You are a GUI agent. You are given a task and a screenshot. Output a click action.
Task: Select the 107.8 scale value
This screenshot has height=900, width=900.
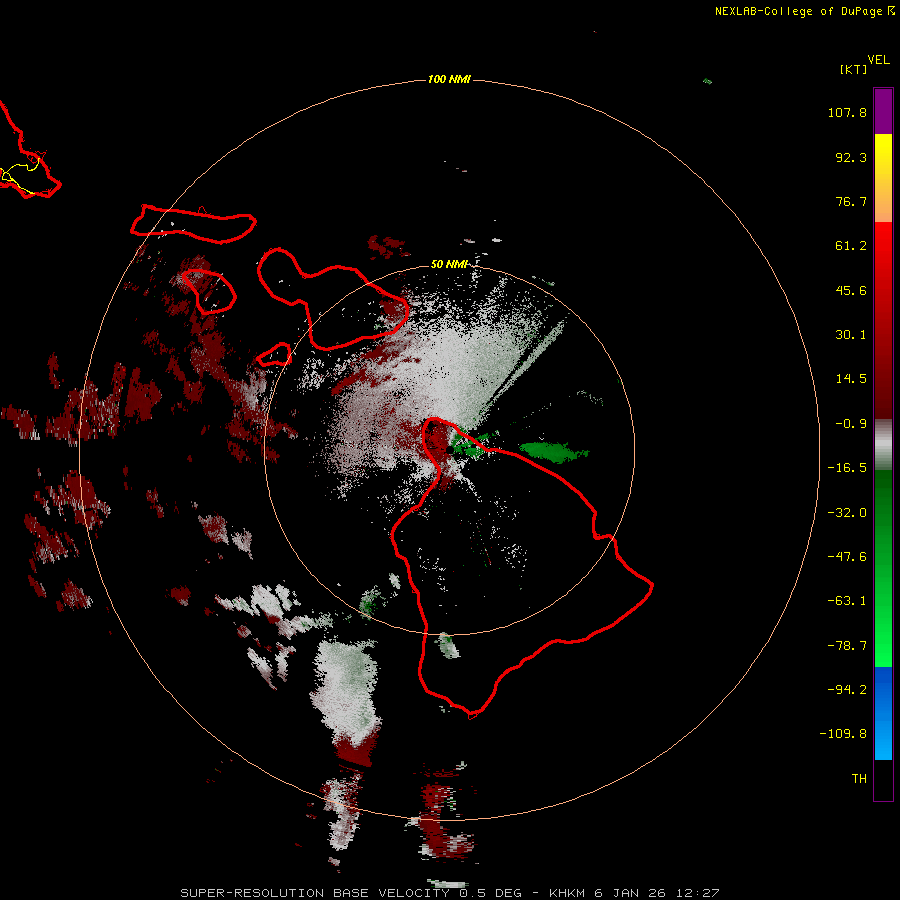click(847, 112)
